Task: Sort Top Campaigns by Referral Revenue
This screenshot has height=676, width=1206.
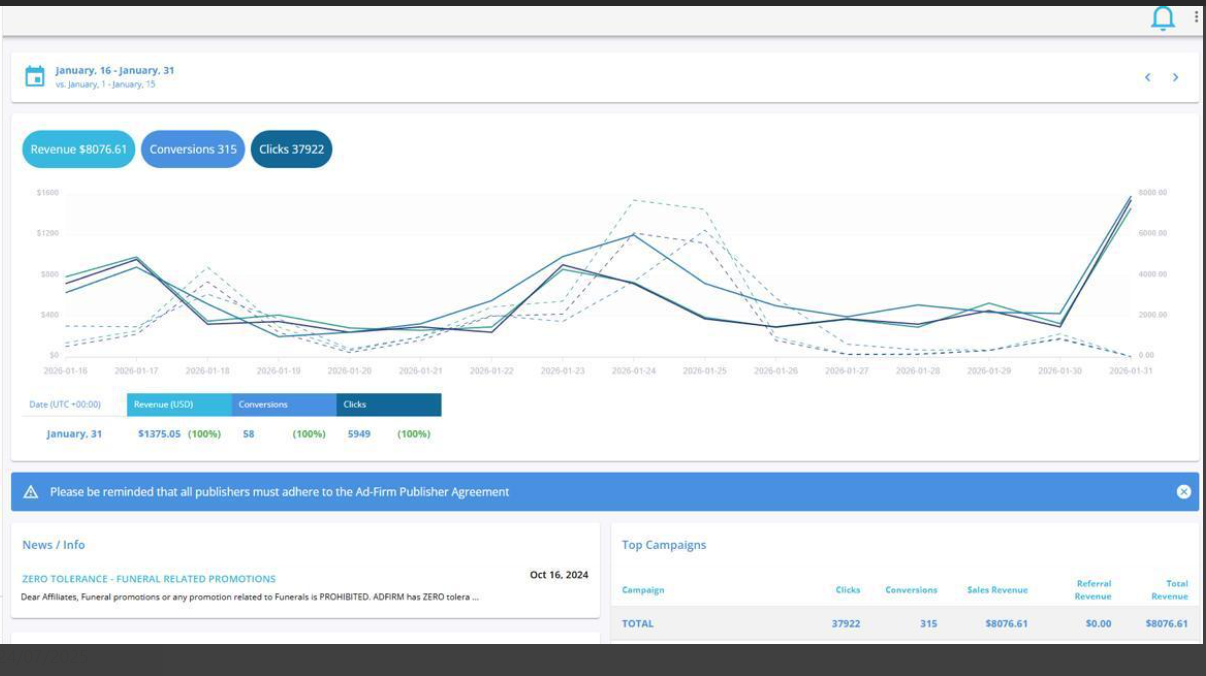Action: tap(1093, 590)
